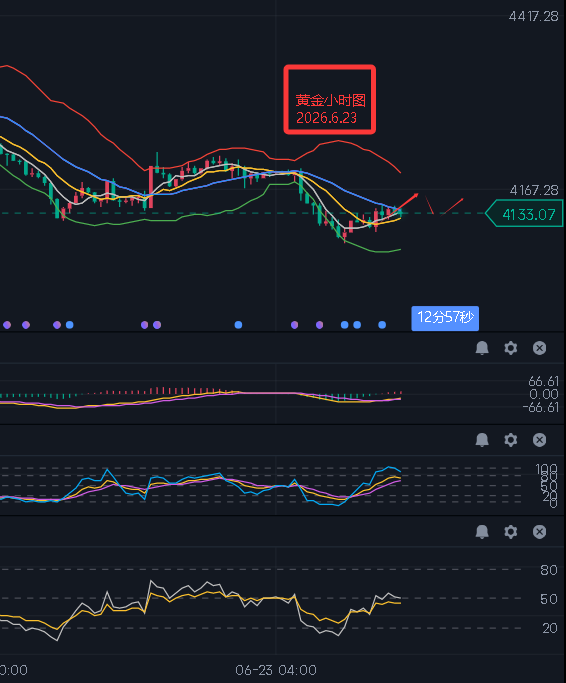Viewport: 566px width, 683px height.
Task: Remove the KDJ stochastic panel with X icon
Action: [539, 440]
